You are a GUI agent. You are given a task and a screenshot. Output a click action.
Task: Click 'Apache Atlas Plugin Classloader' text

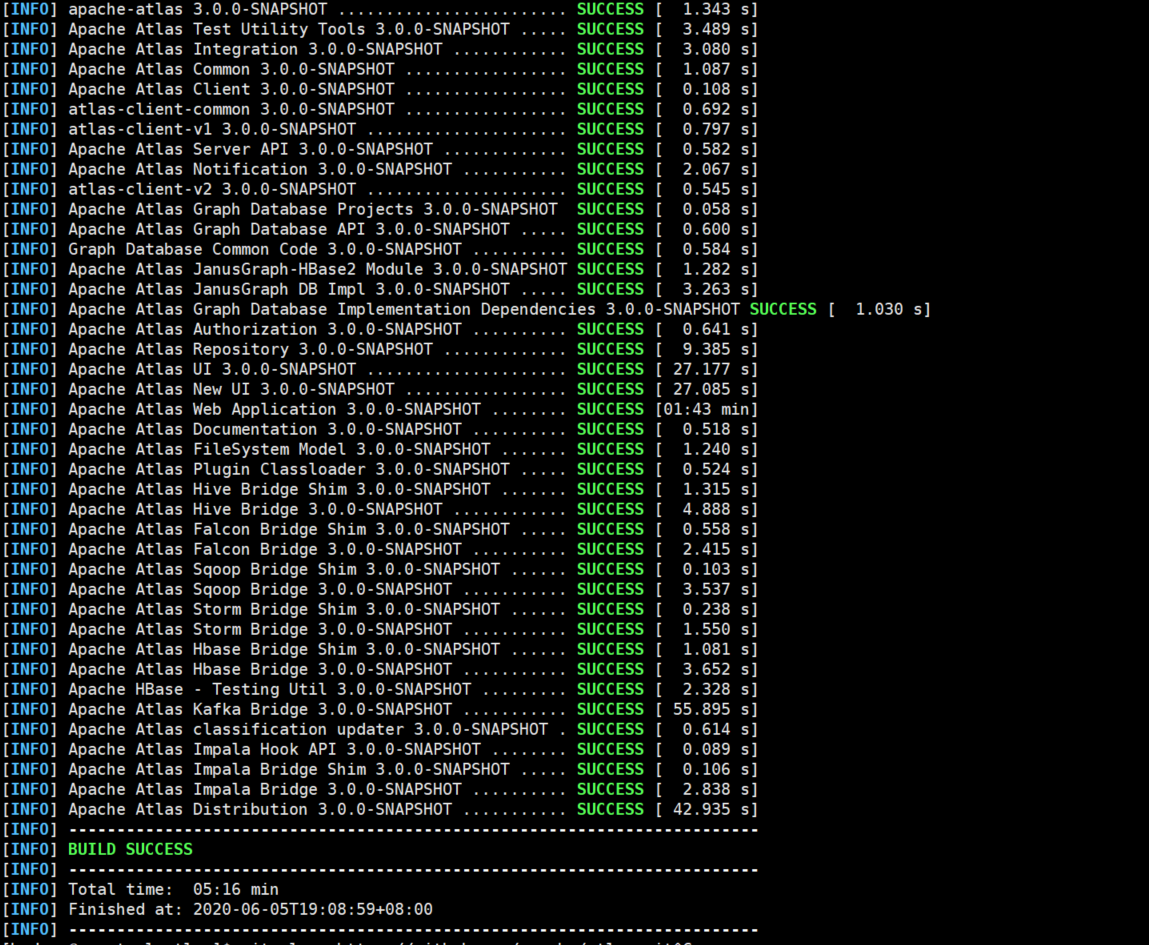(216, 470)
